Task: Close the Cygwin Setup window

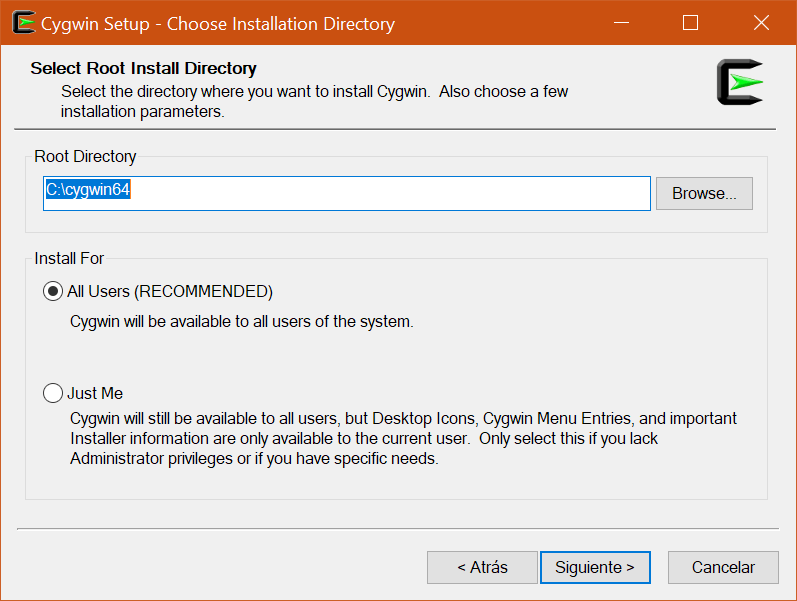Action: click(x=761, y=22)
